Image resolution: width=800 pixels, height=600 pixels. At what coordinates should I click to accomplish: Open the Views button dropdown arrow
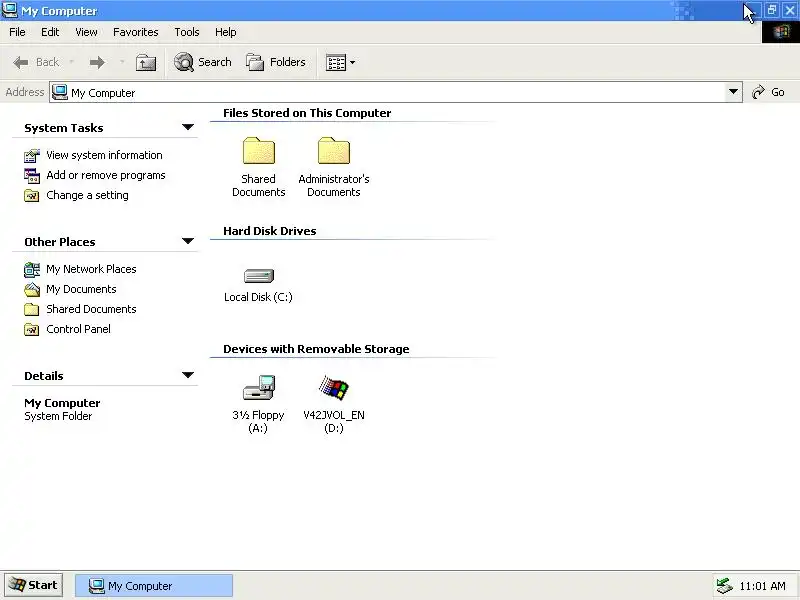[353, 63]
